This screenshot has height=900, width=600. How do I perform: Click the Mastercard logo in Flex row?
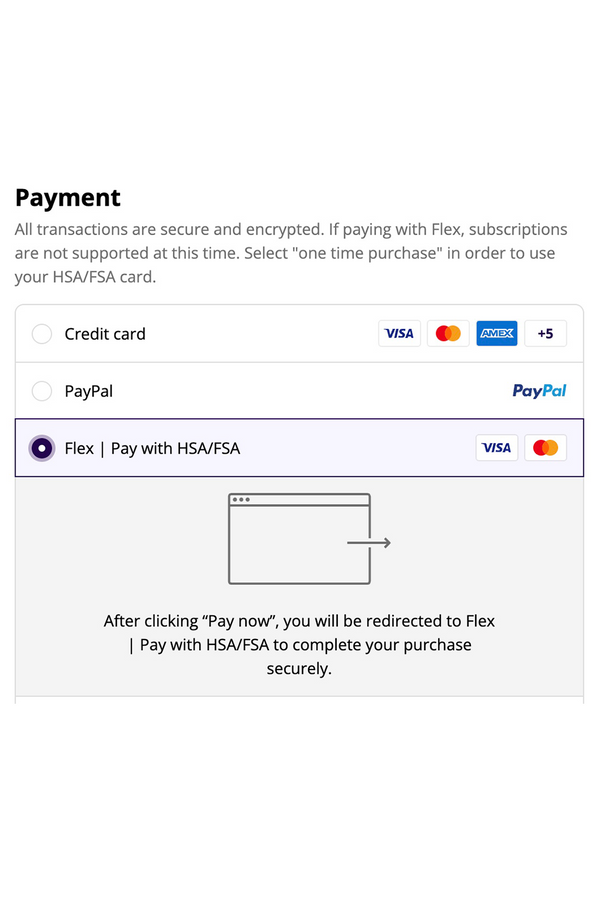545,448
